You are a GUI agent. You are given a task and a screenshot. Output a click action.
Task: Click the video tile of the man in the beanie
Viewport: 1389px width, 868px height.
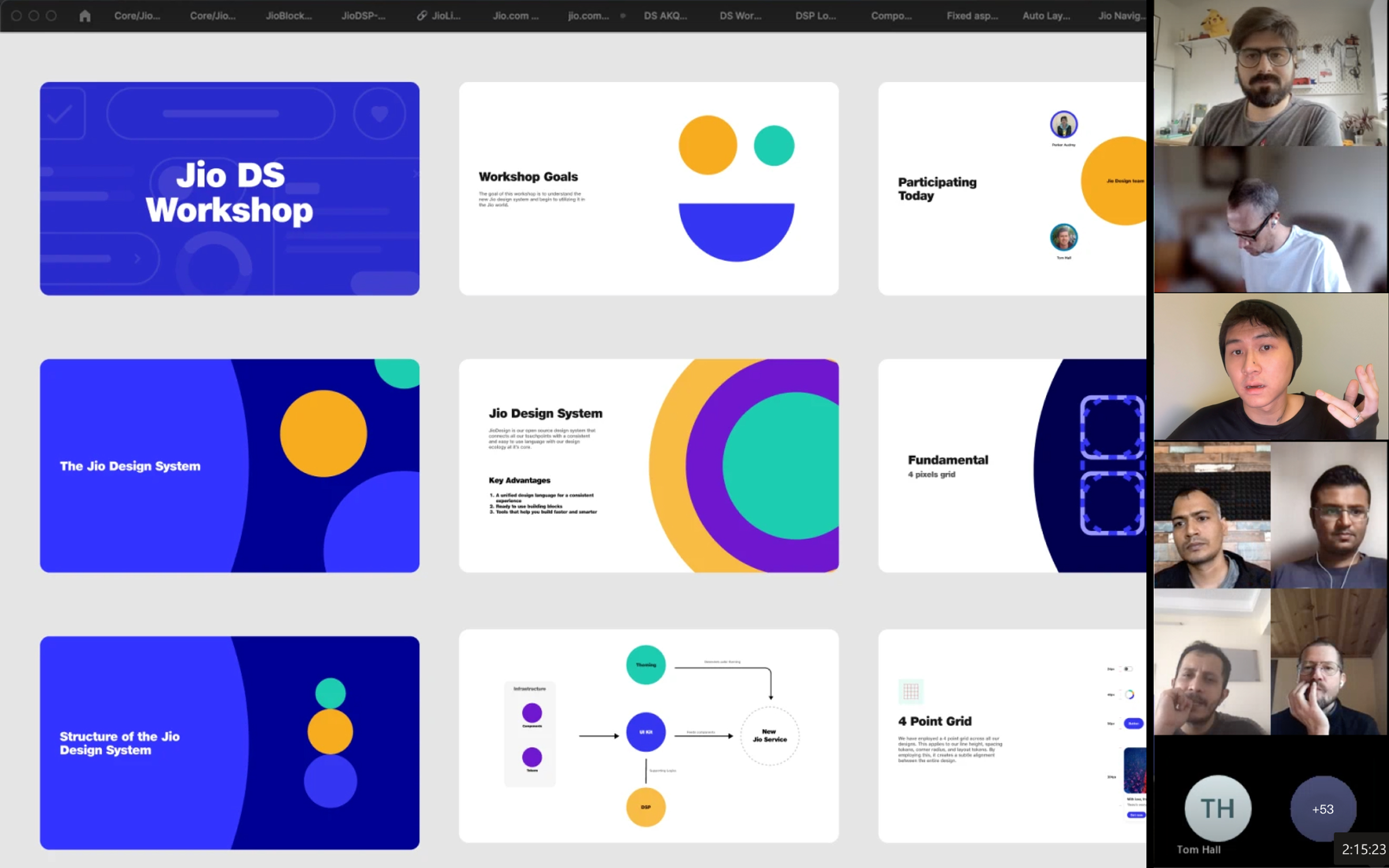pyautogui.click(x=1270, y=367)
